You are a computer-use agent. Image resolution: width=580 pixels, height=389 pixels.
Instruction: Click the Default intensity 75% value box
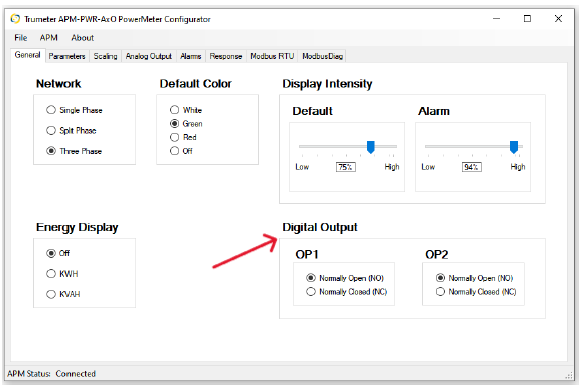point(345,167)
